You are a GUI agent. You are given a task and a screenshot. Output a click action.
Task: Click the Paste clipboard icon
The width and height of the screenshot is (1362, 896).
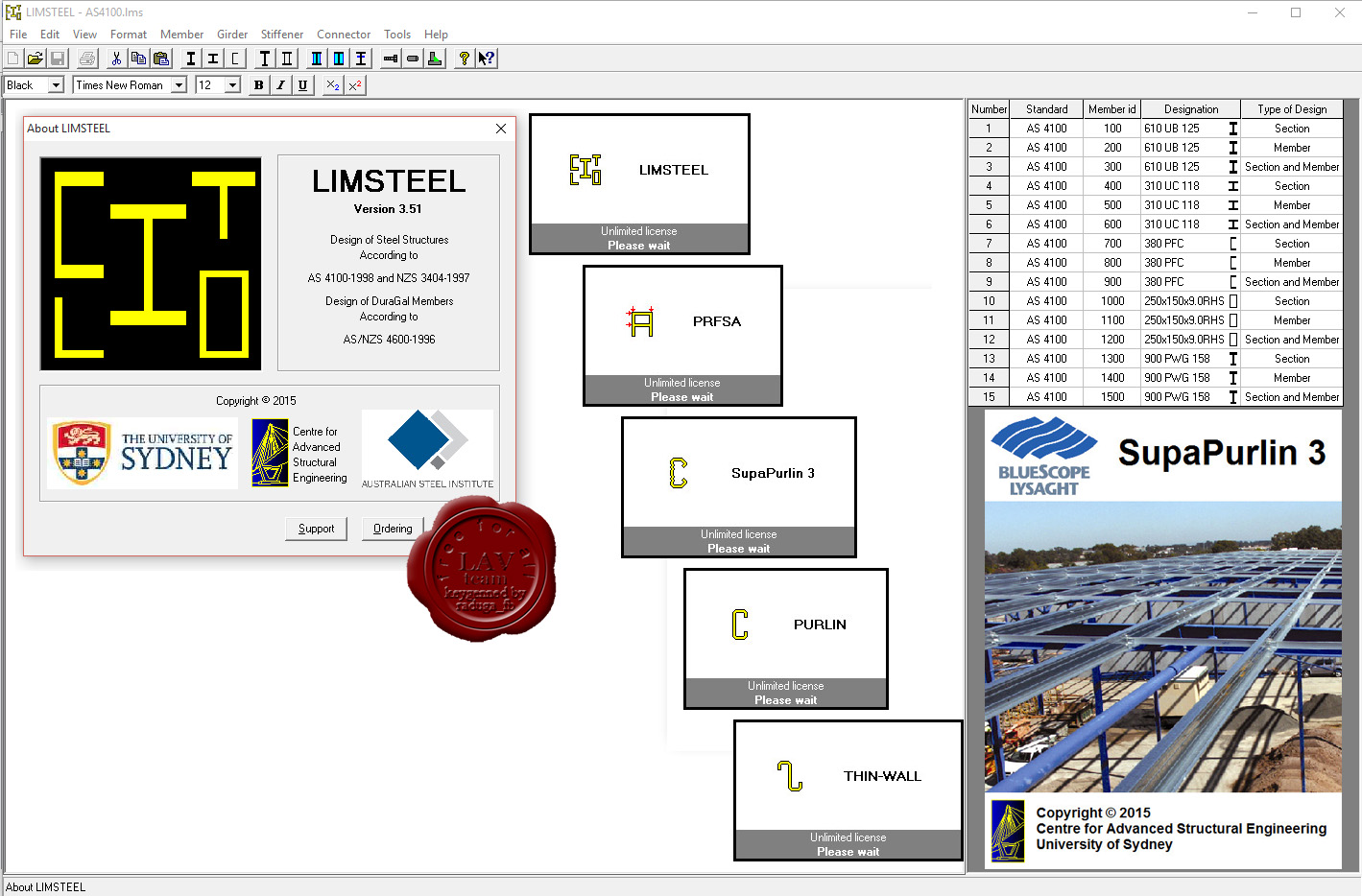pyautogui.click(x=160, y=59)
